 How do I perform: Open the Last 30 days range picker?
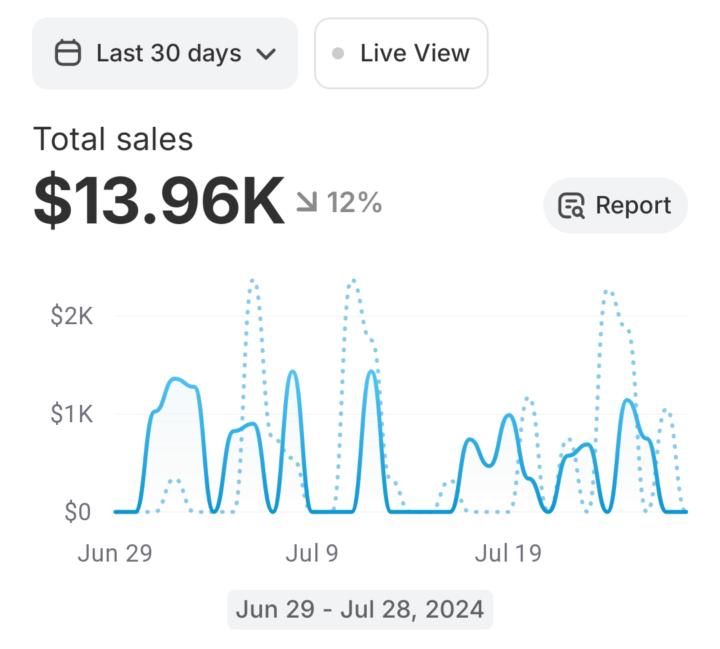[165, 53]
